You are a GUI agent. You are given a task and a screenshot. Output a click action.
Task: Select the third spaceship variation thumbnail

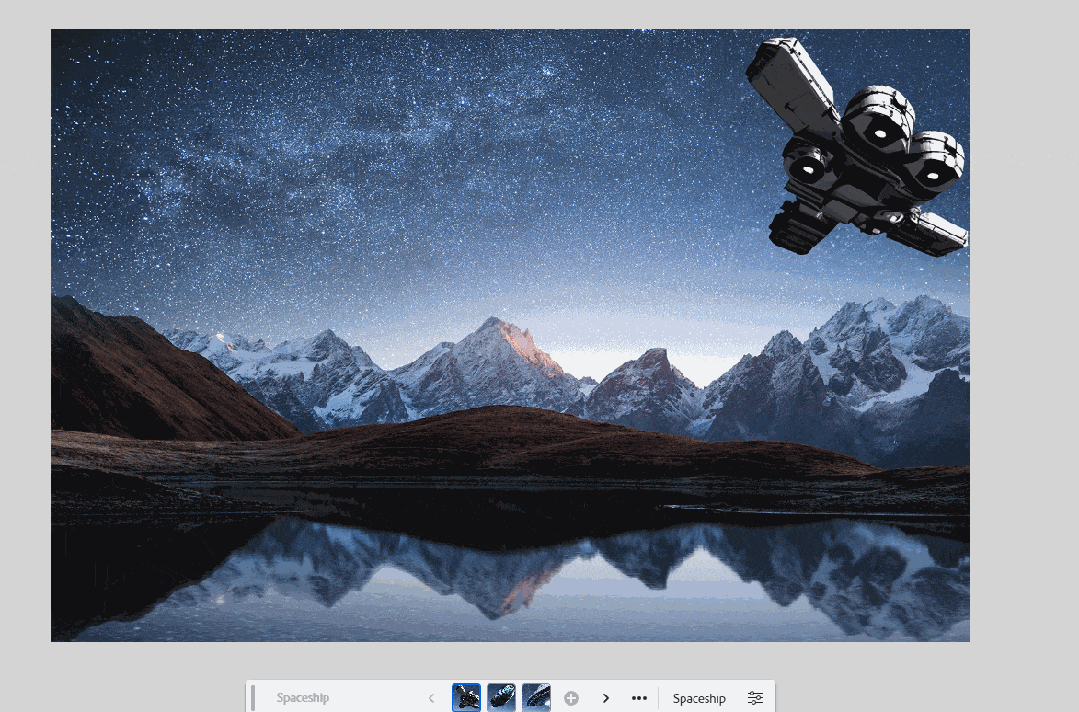pyautogui.click(x=536, y=698)
